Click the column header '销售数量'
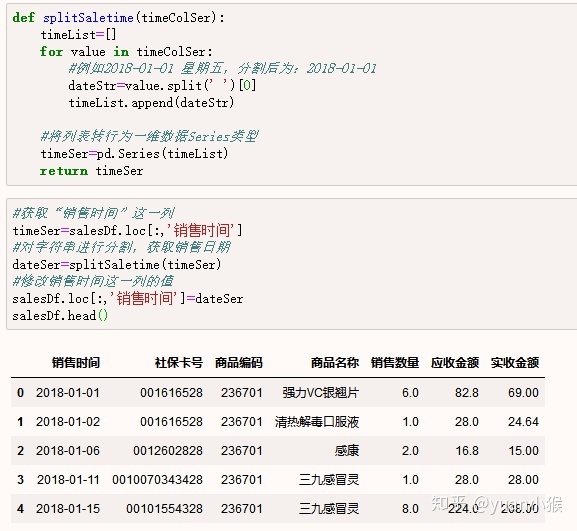The height and width of the screenshot is (531, 577). pyautogui.click(x=395, y=363)
